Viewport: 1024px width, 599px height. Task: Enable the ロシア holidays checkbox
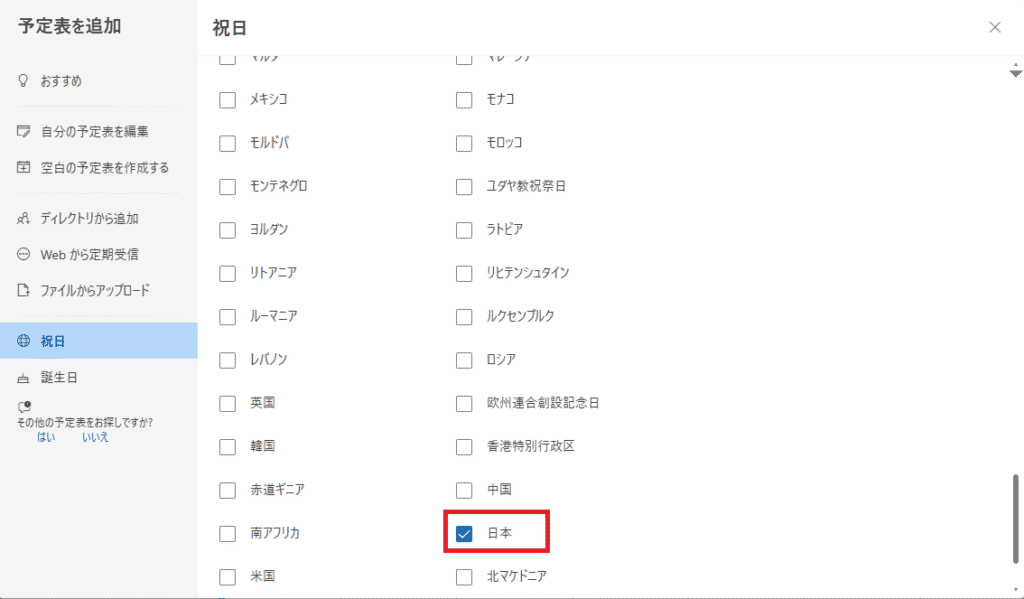[x=464, y=360]
